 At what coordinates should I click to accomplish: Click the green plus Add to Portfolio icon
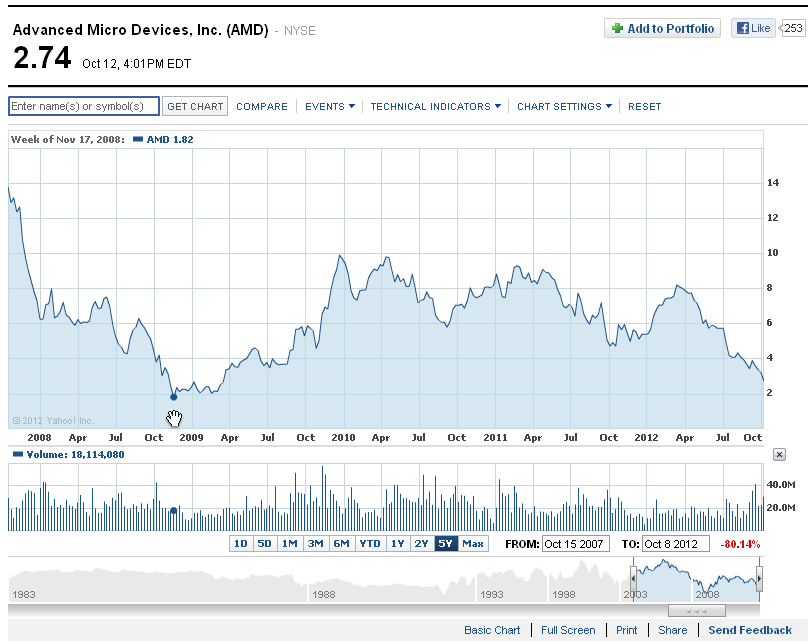click(617, 28)
